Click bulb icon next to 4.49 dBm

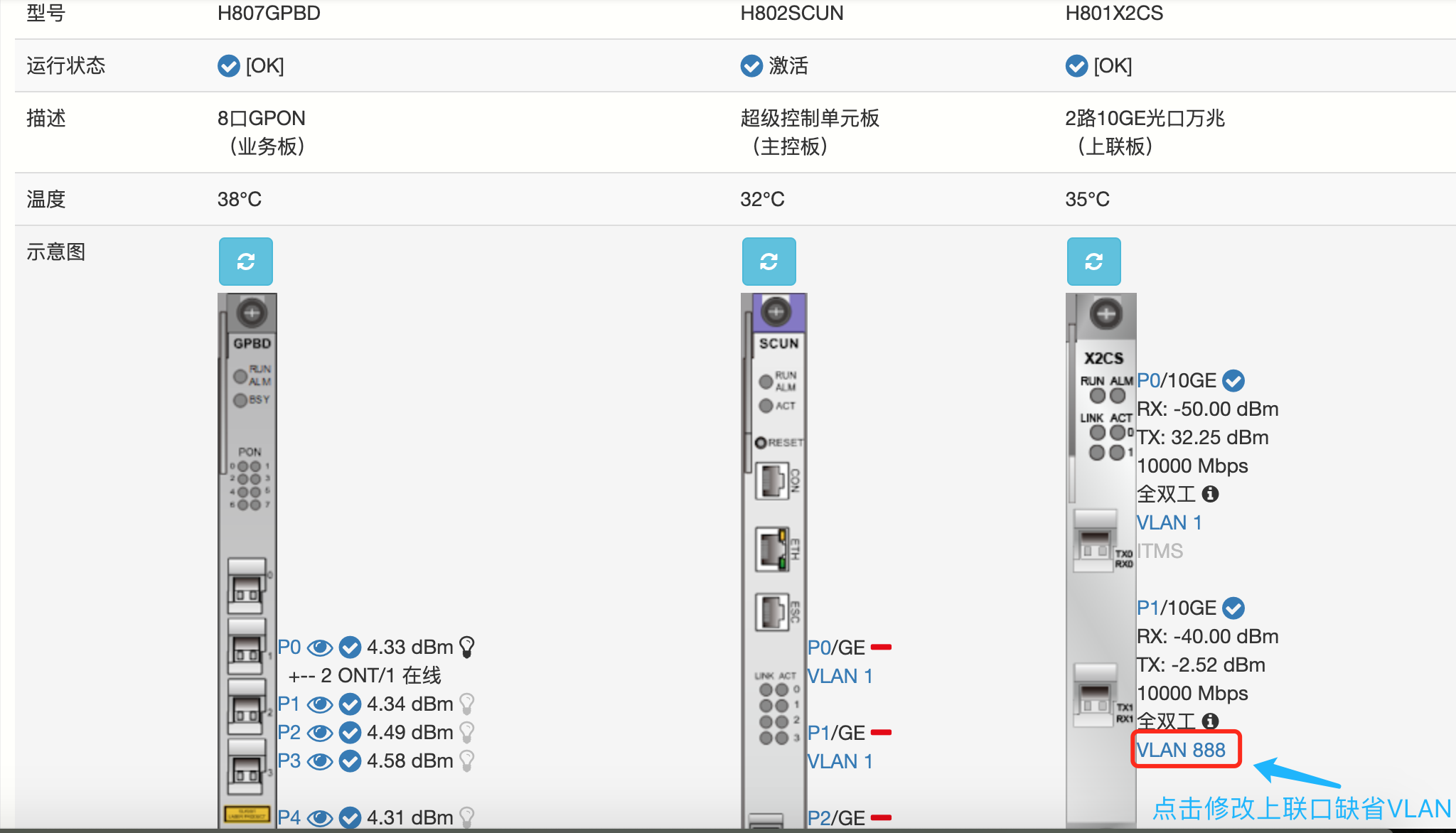tap(467, 732)
